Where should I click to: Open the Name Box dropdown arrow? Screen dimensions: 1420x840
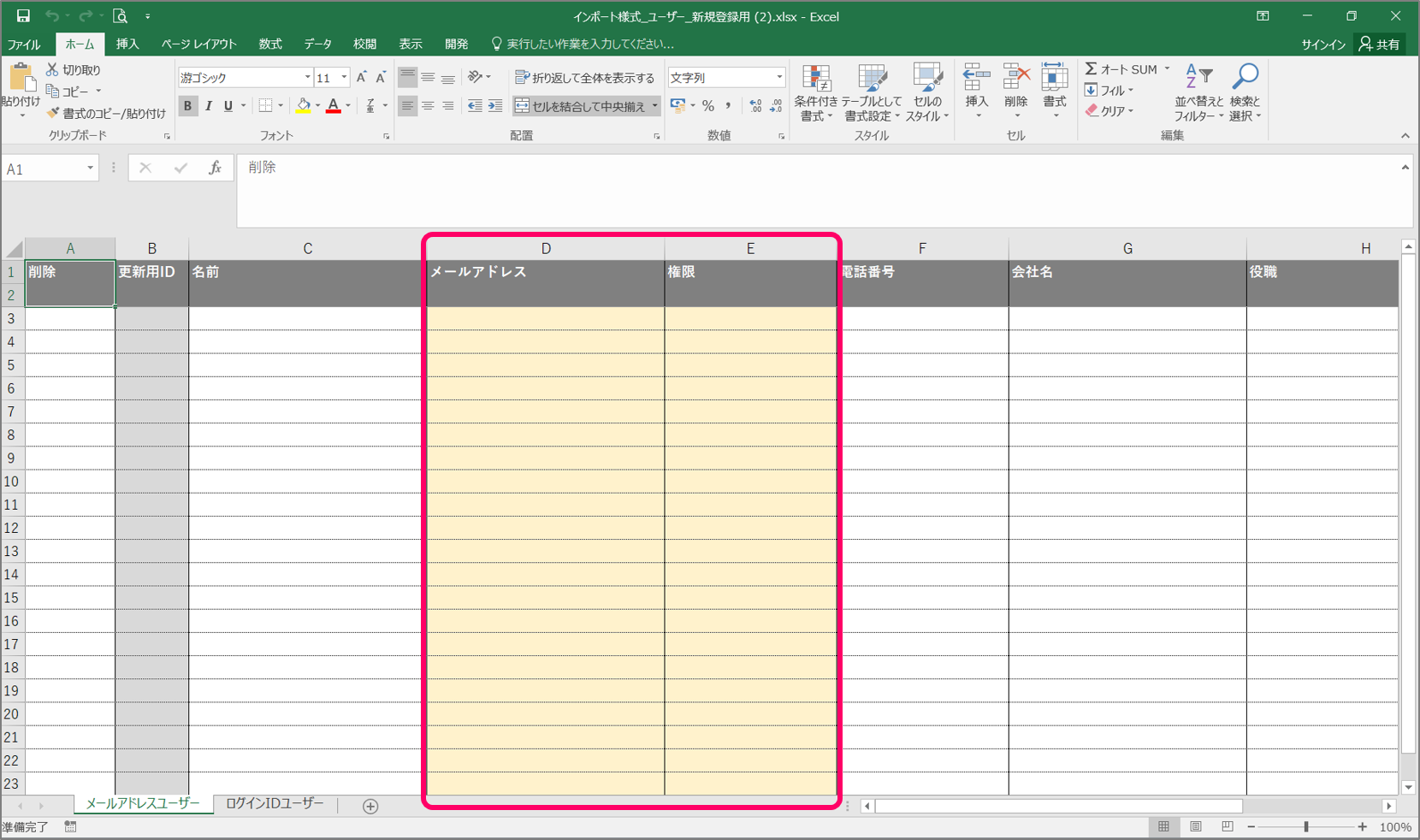pyautogui.click(x=90, y=169)
